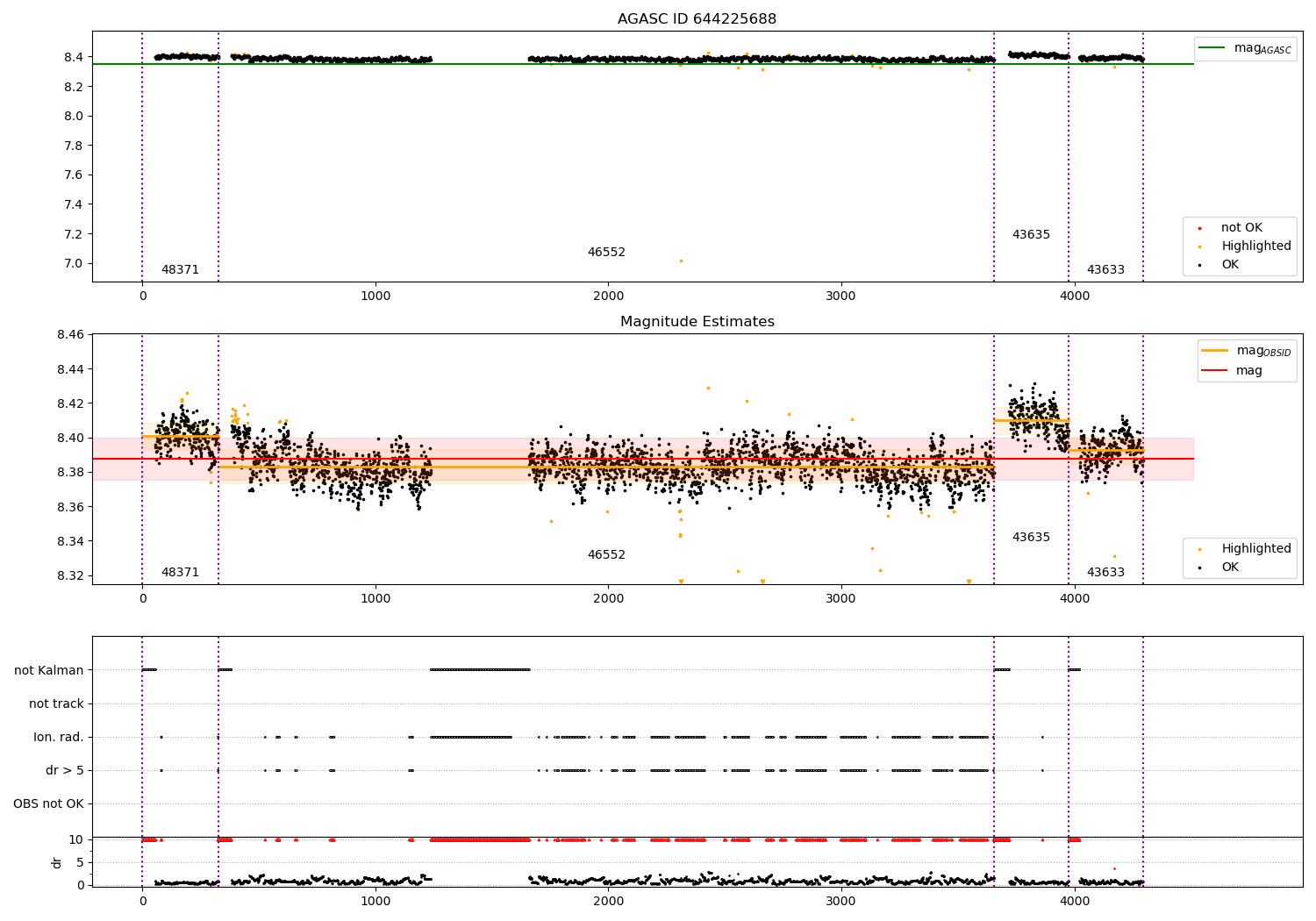Viewport: 1316px width, 921px height.
Task: Select obsid 43635 in Magnitude Estimates panel
Action: [x=1031, y=538]
